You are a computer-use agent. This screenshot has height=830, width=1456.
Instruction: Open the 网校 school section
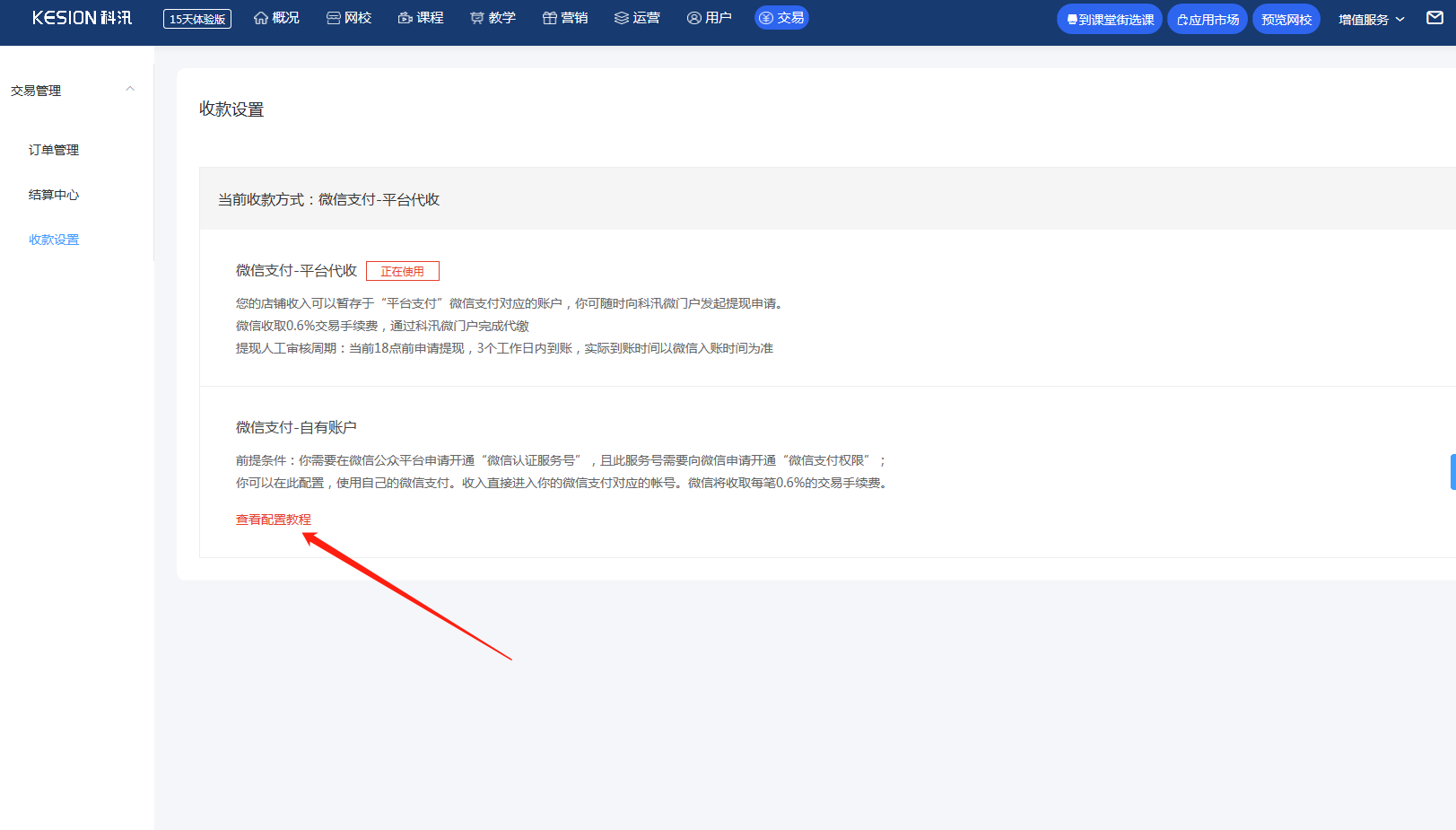(349, 18)
